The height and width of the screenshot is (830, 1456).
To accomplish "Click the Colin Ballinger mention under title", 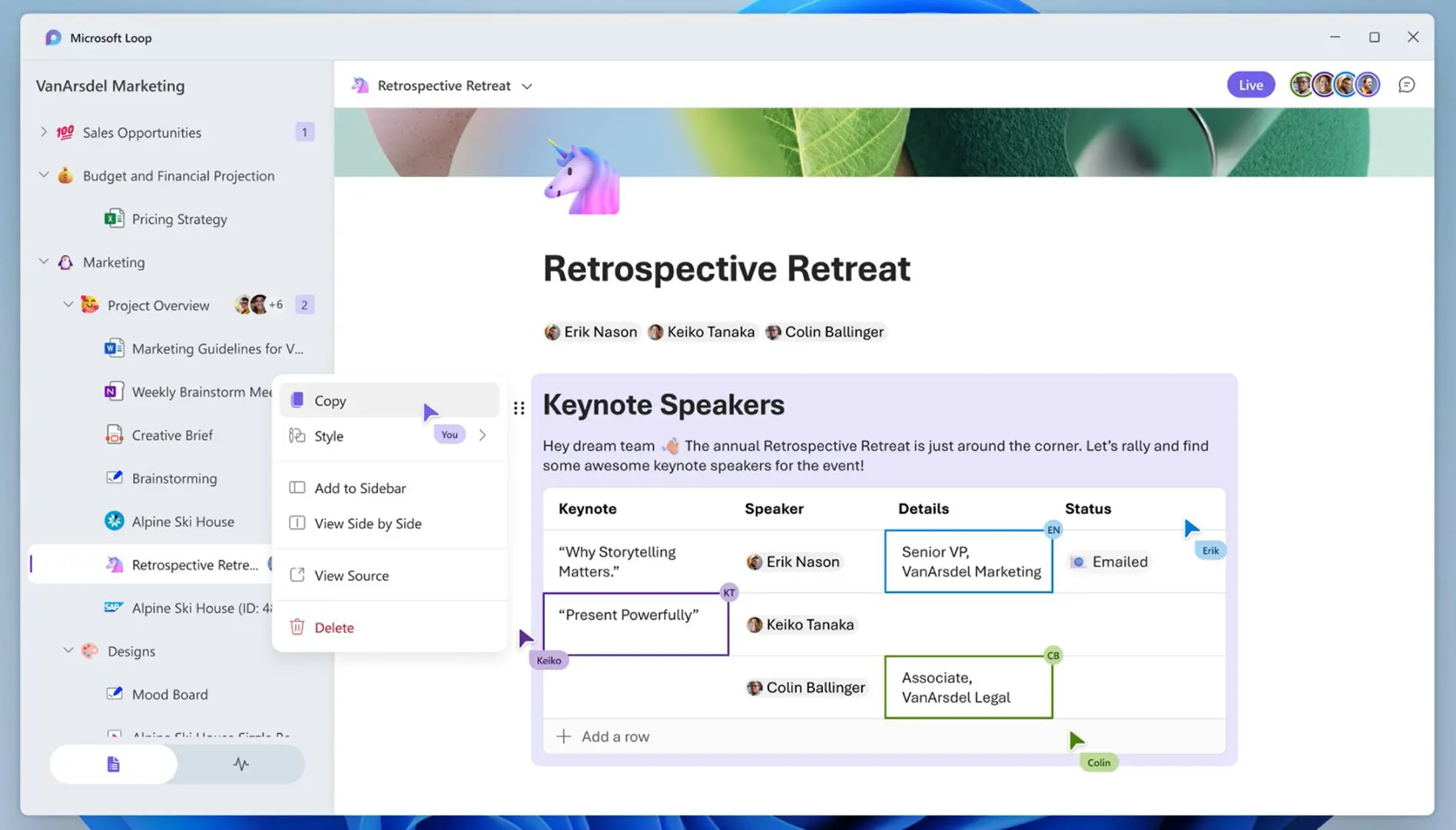I will pyautogui.click(x=825, y=332).
